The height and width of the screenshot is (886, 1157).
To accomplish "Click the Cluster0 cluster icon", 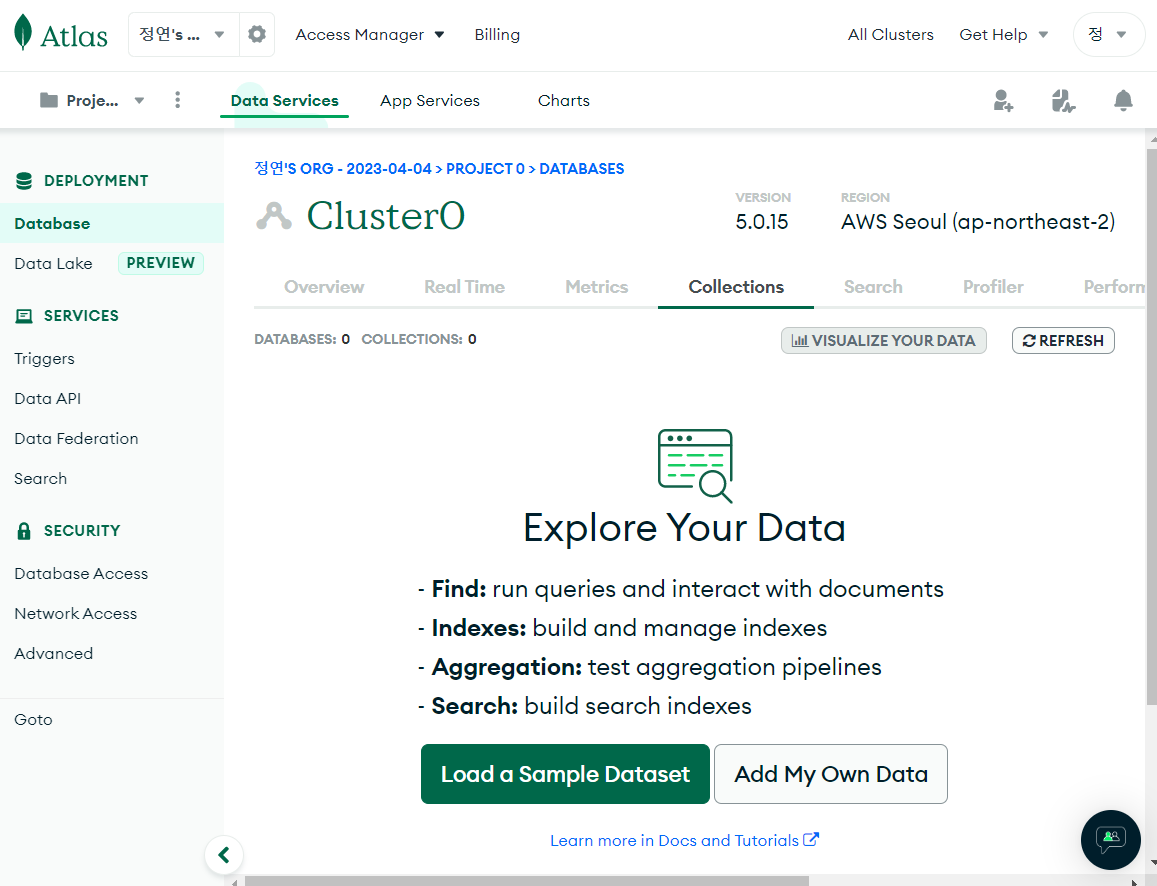I will pos(274,216).
